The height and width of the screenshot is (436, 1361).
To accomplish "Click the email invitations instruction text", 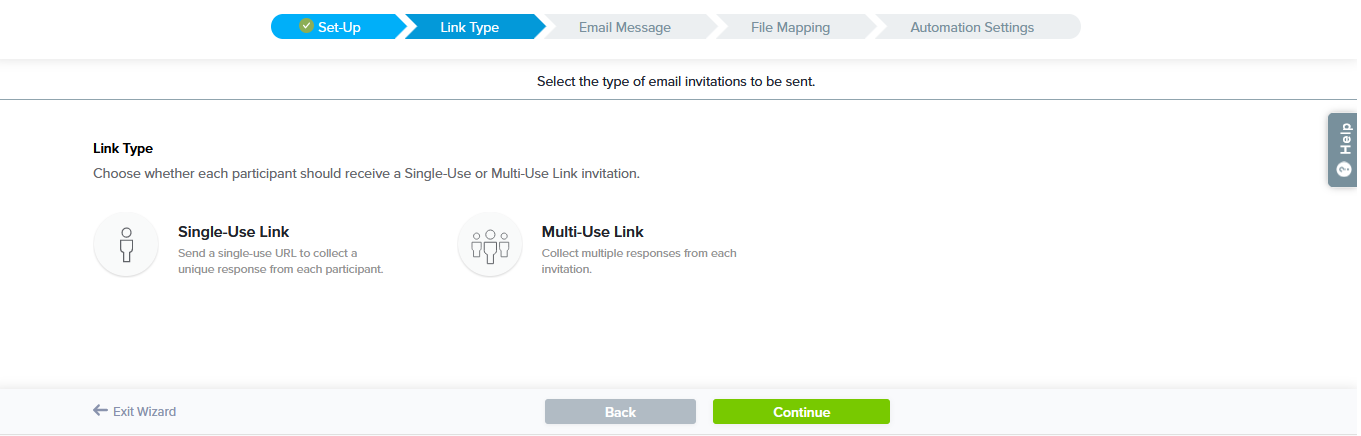I will pos(676,81).
